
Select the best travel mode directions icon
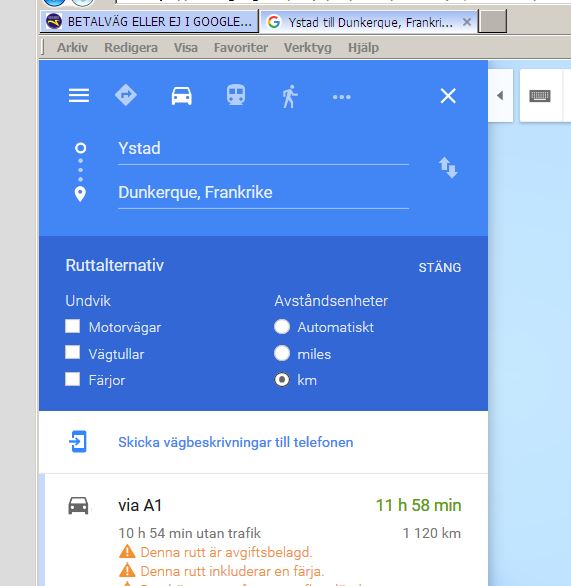[126, 95]
